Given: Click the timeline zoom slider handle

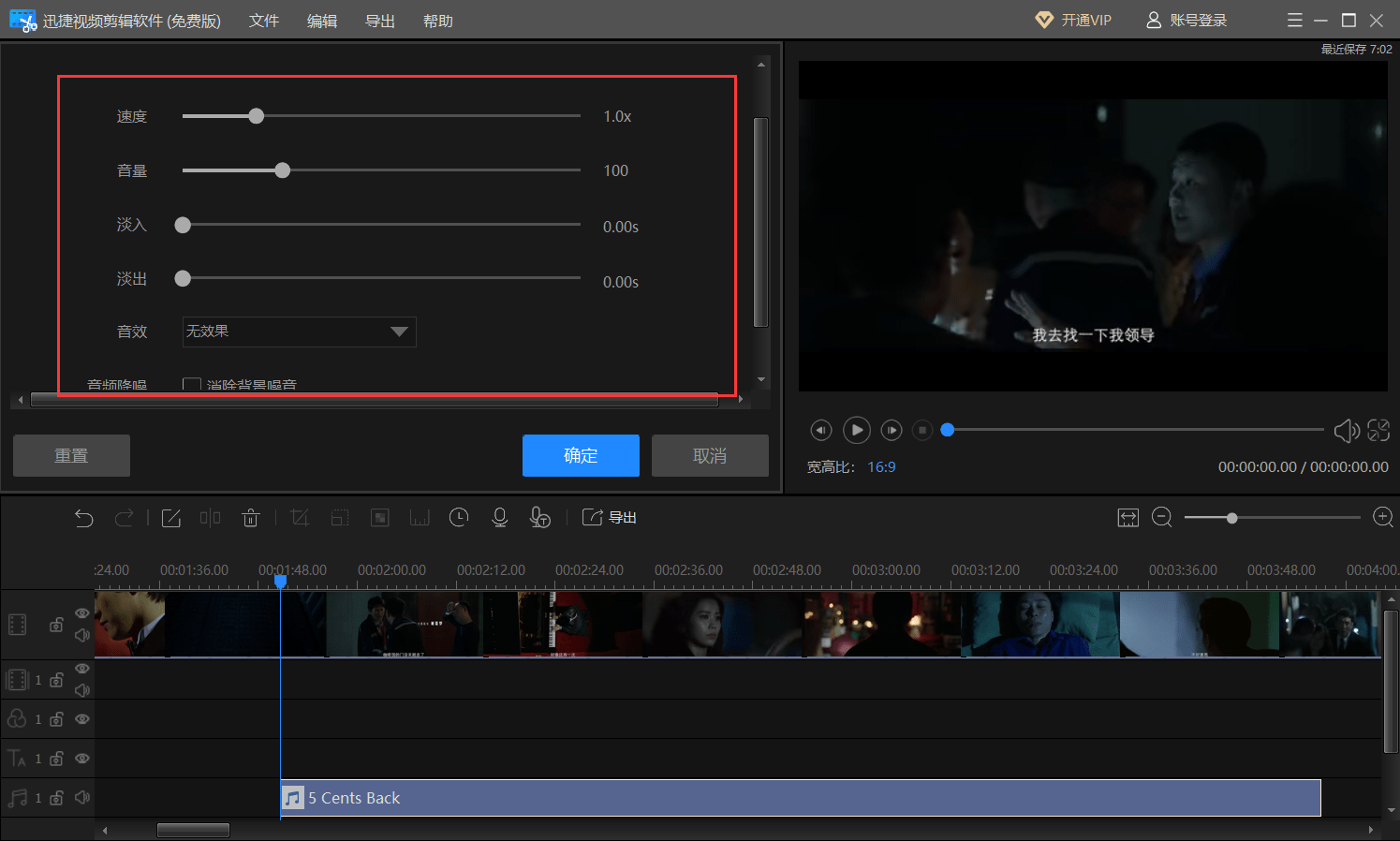Looking at the screenshot, I should pos(1232,518).
